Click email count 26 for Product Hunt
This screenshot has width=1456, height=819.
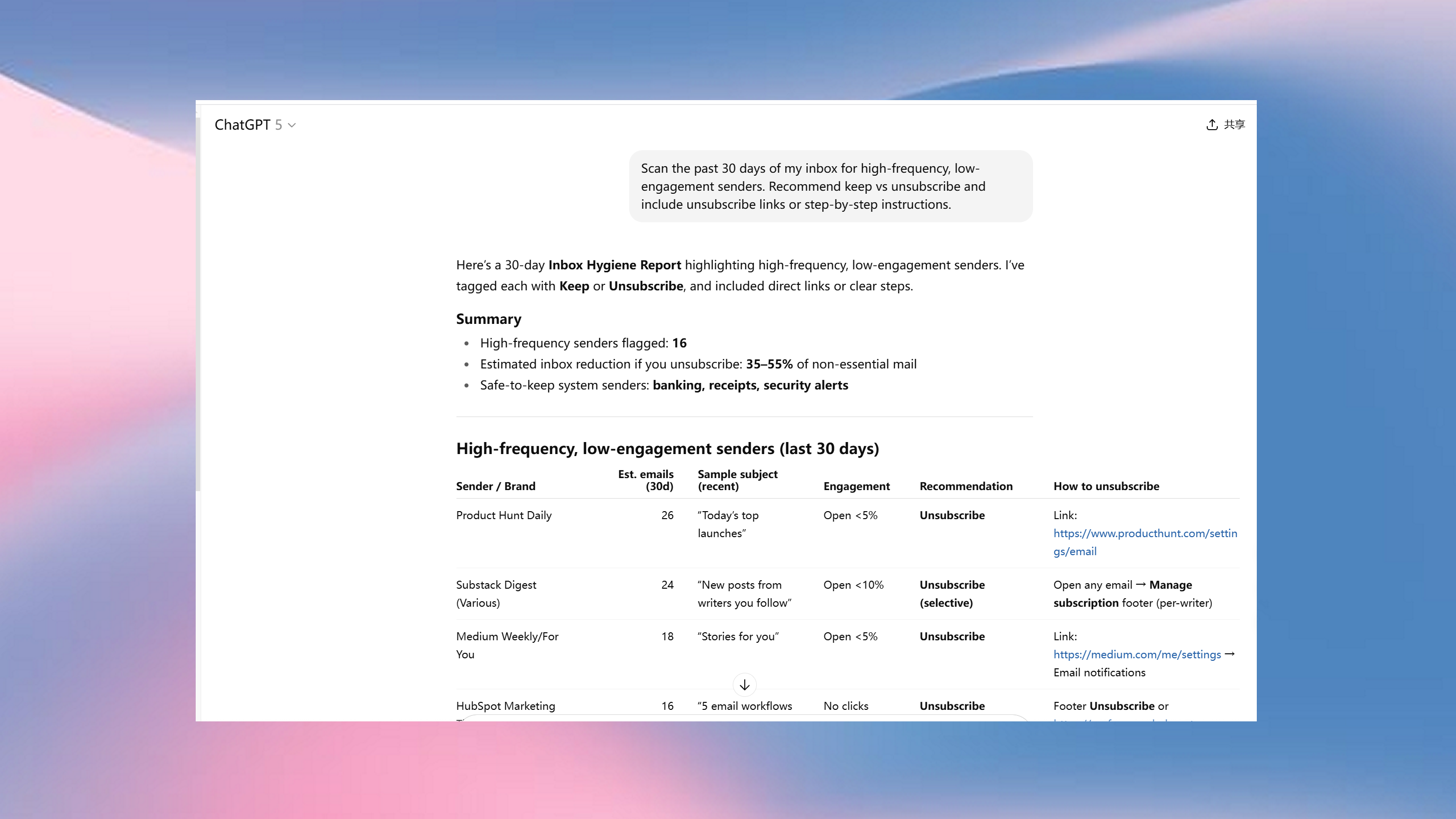667,515
